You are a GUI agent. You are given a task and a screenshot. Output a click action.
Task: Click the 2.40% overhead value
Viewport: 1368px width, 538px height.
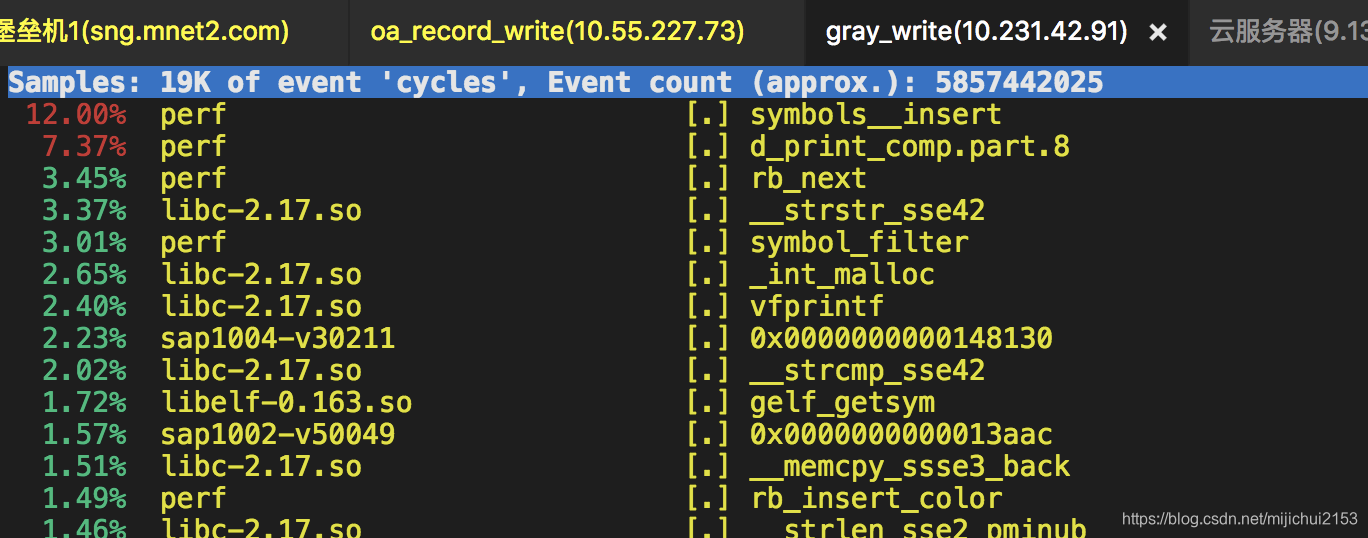[x=84, y=307]
